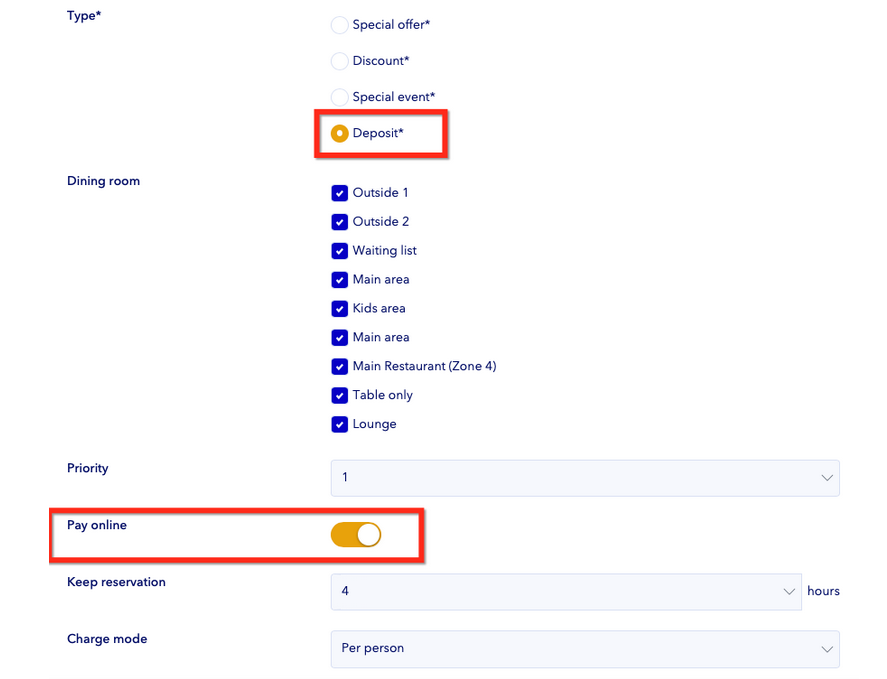Choose the Special event radio button

tap(339, 97)
